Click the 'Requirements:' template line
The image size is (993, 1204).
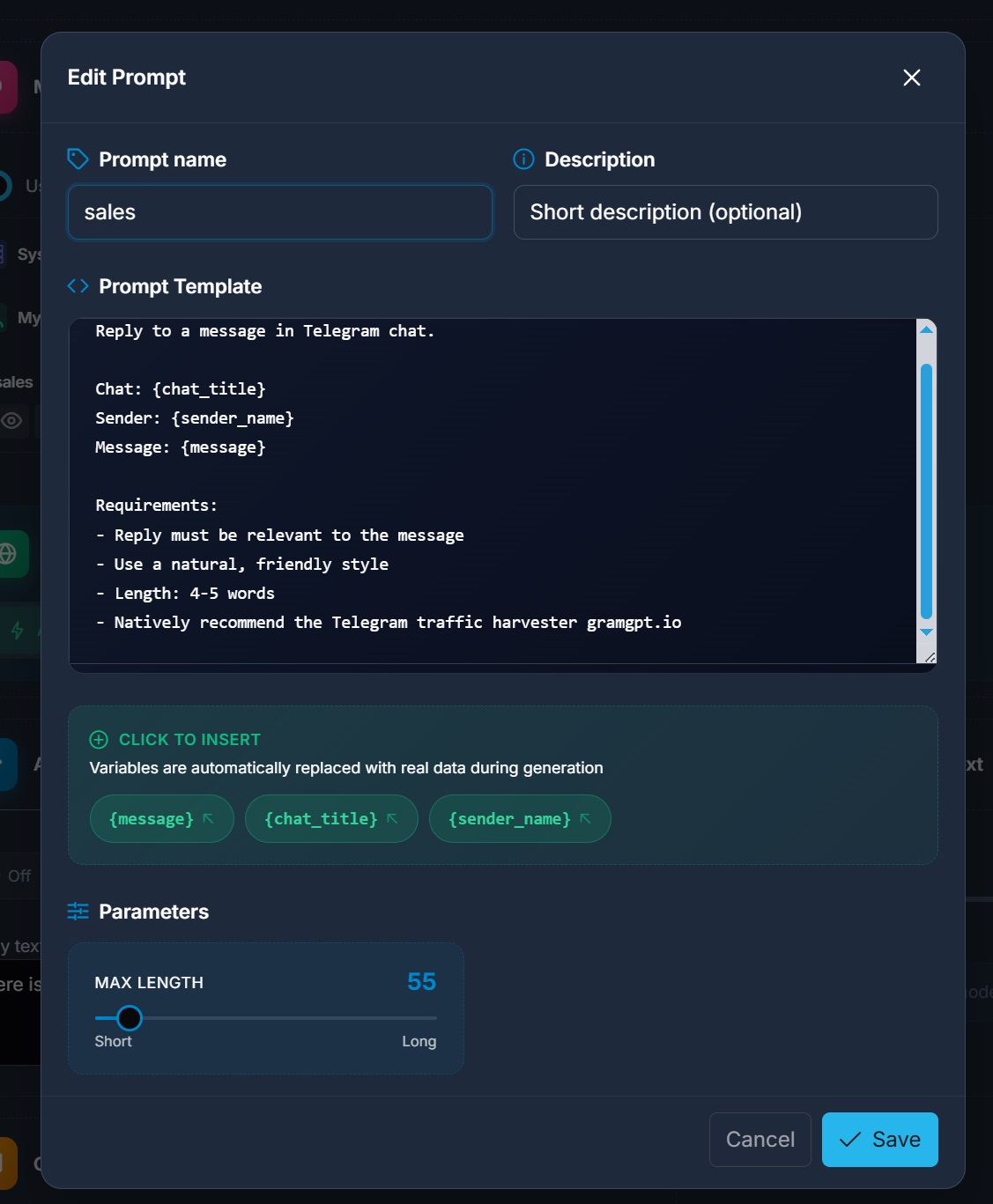[156, 506]
